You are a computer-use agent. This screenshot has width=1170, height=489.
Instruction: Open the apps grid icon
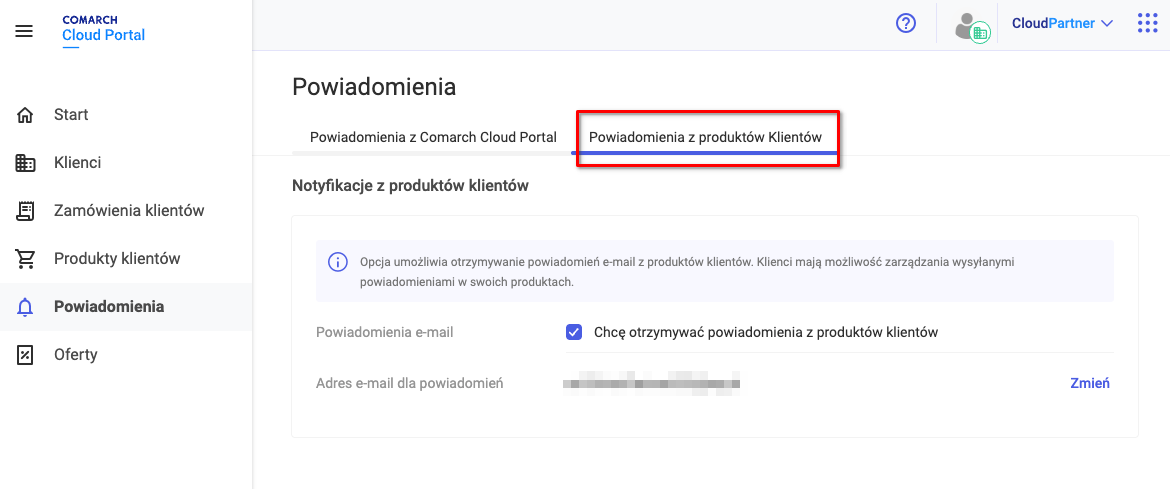click(x=1147, y=23)
